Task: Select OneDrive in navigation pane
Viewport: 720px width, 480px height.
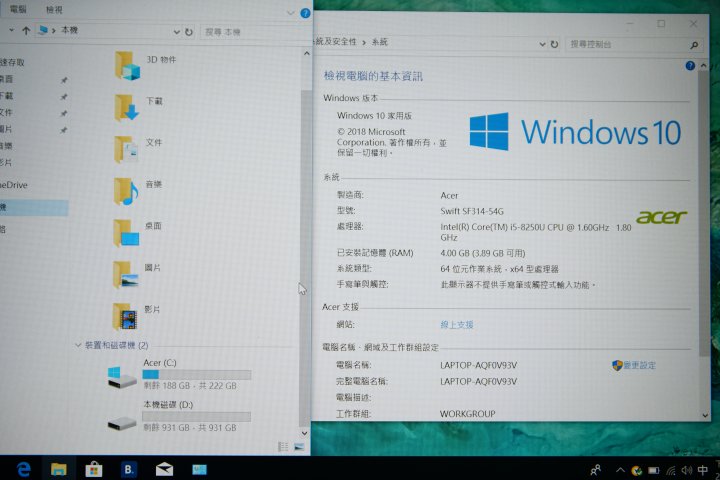Action: (14, 185)
